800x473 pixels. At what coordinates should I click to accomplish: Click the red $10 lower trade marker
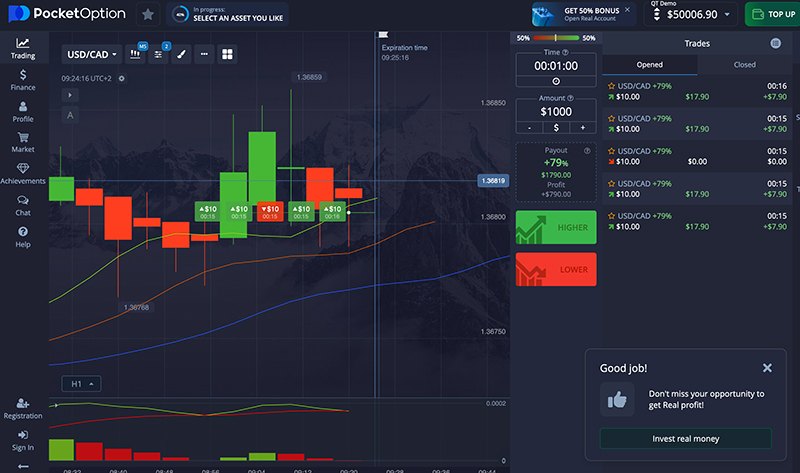pyautogui.click(x=270, y=212)
